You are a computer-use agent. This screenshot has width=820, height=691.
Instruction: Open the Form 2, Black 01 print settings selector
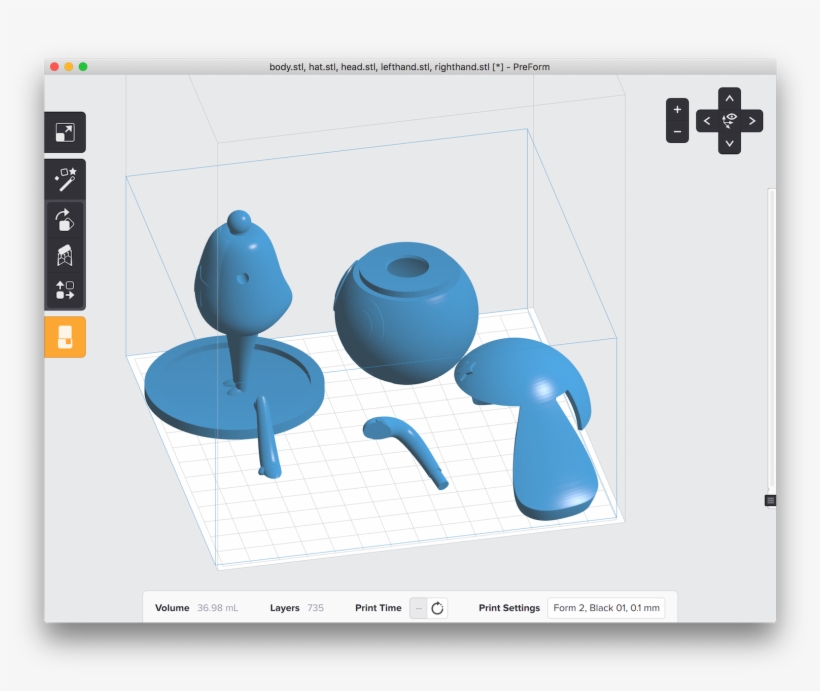pos(607,607)
